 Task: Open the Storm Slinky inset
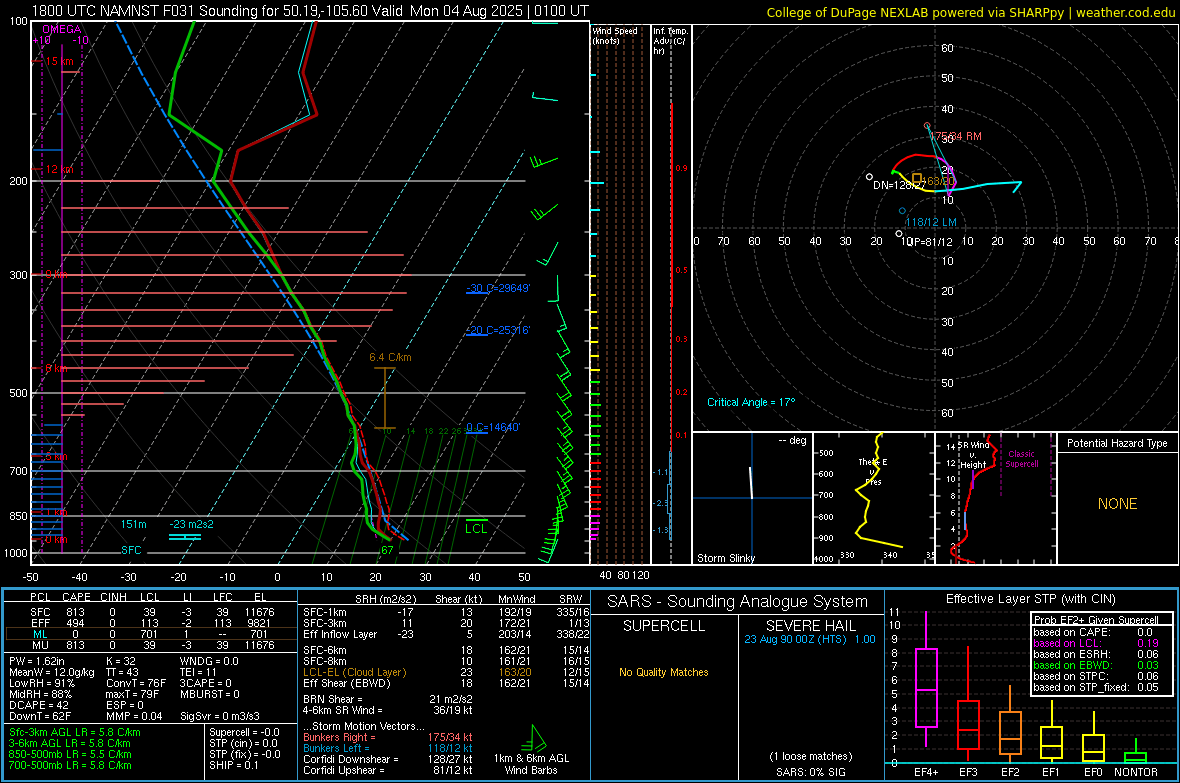(752, 498)
